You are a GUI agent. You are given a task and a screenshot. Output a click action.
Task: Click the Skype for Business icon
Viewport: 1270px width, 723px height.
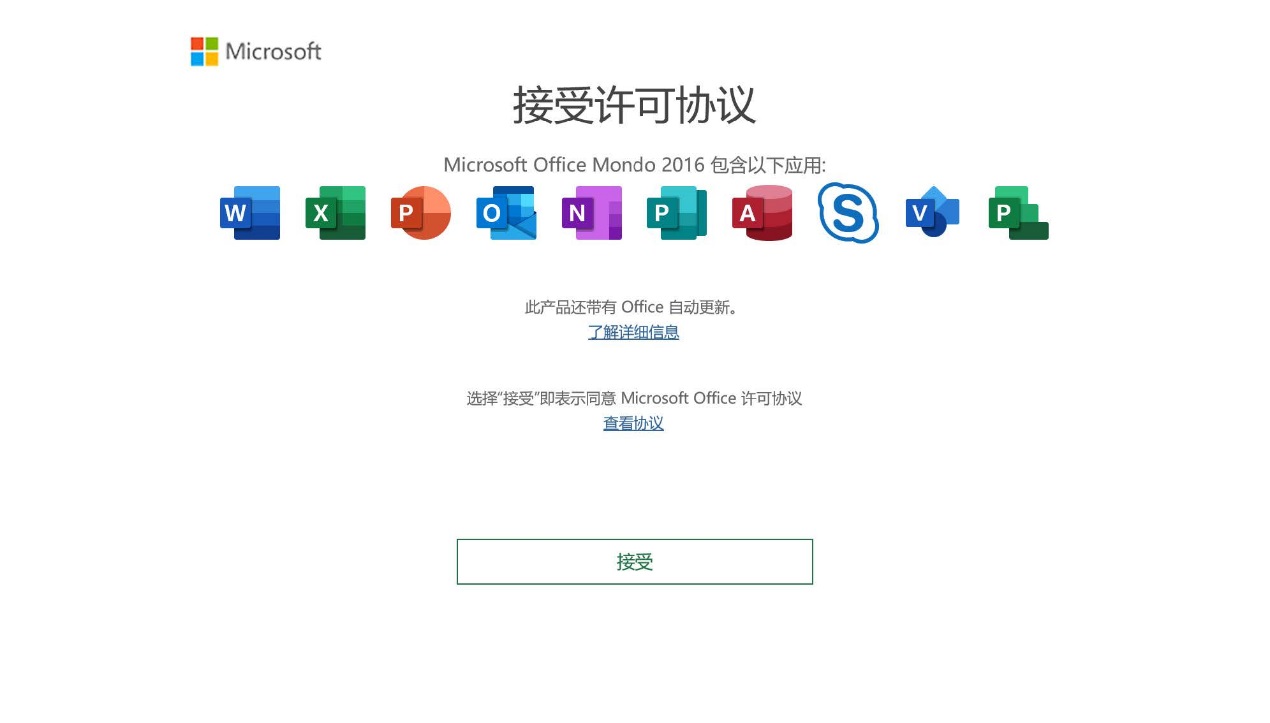tap(848, 213)
